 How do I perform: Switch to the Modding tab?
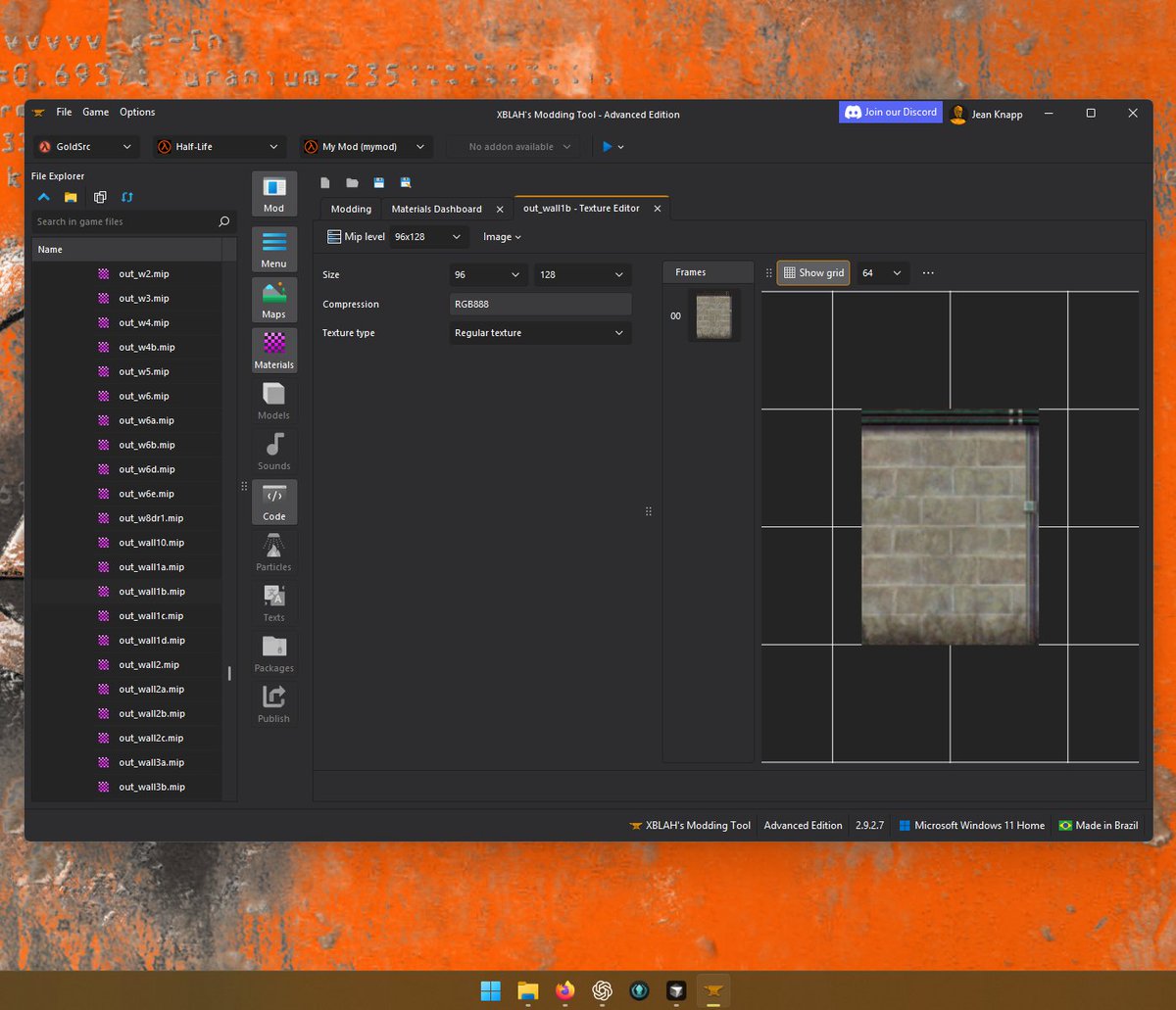tap(351, 209)
